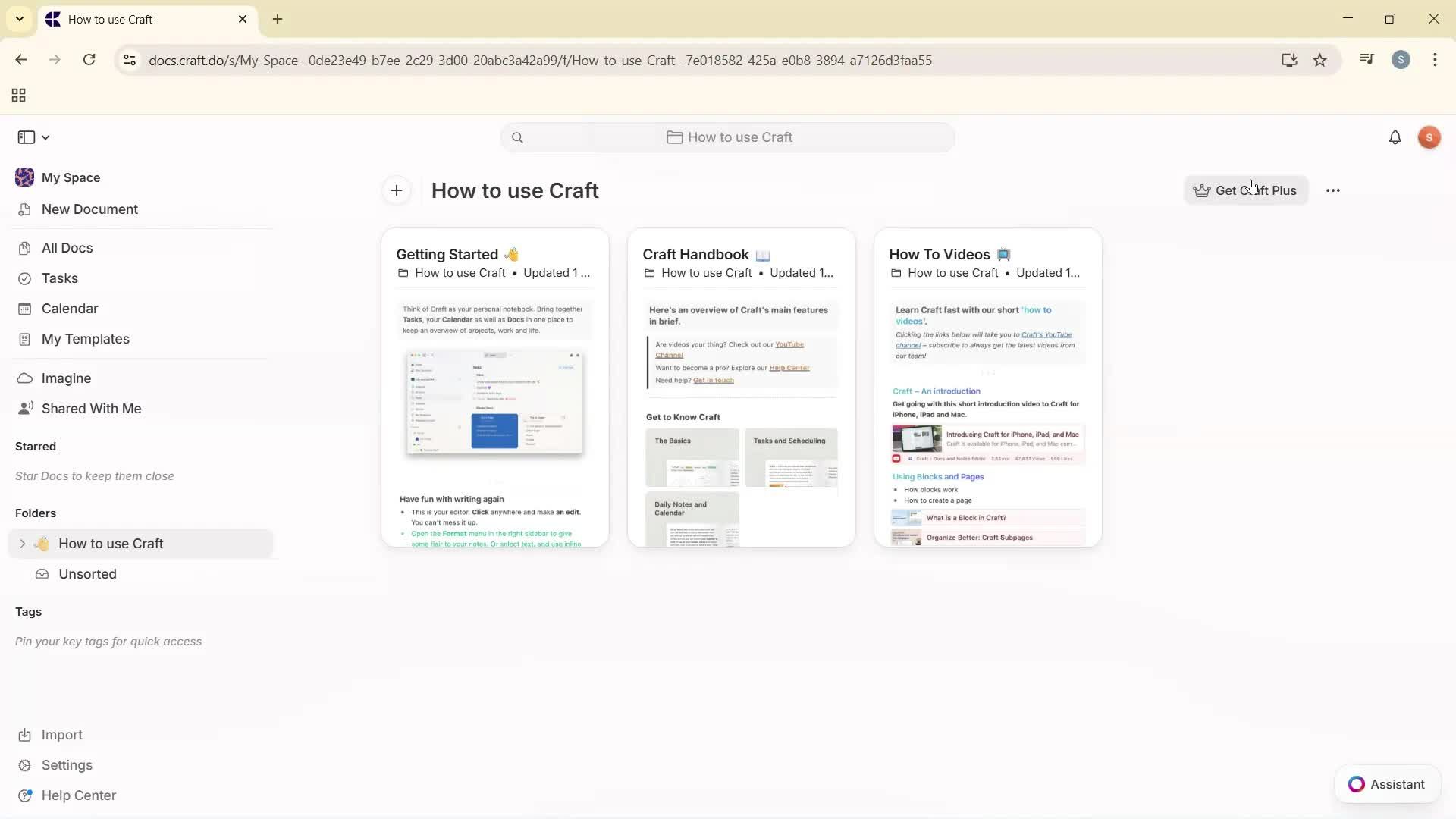
Task: Open Tasks from the sidebar
Action: coord(59,278)
